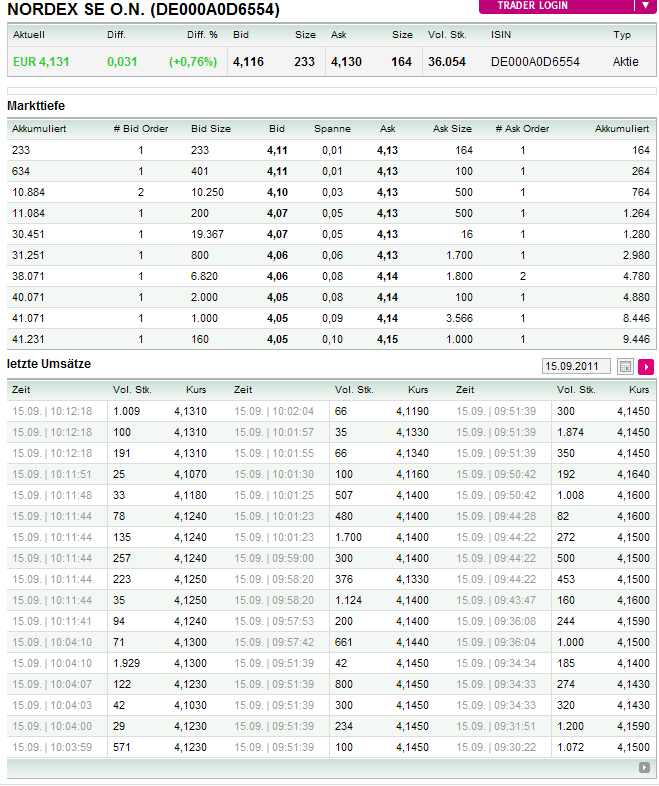Select trade volume 1.929
659x786 pixels.
tap(127, 664)
